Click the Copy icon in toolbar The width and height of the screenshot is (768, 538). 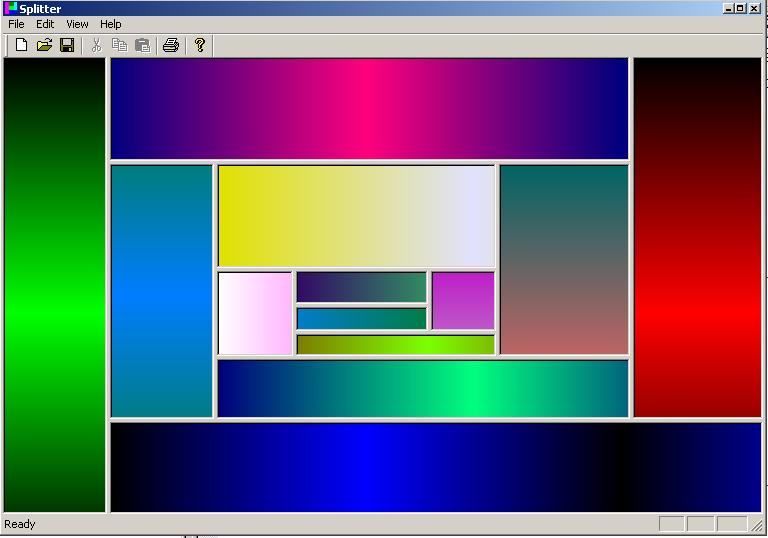[120, 45]
